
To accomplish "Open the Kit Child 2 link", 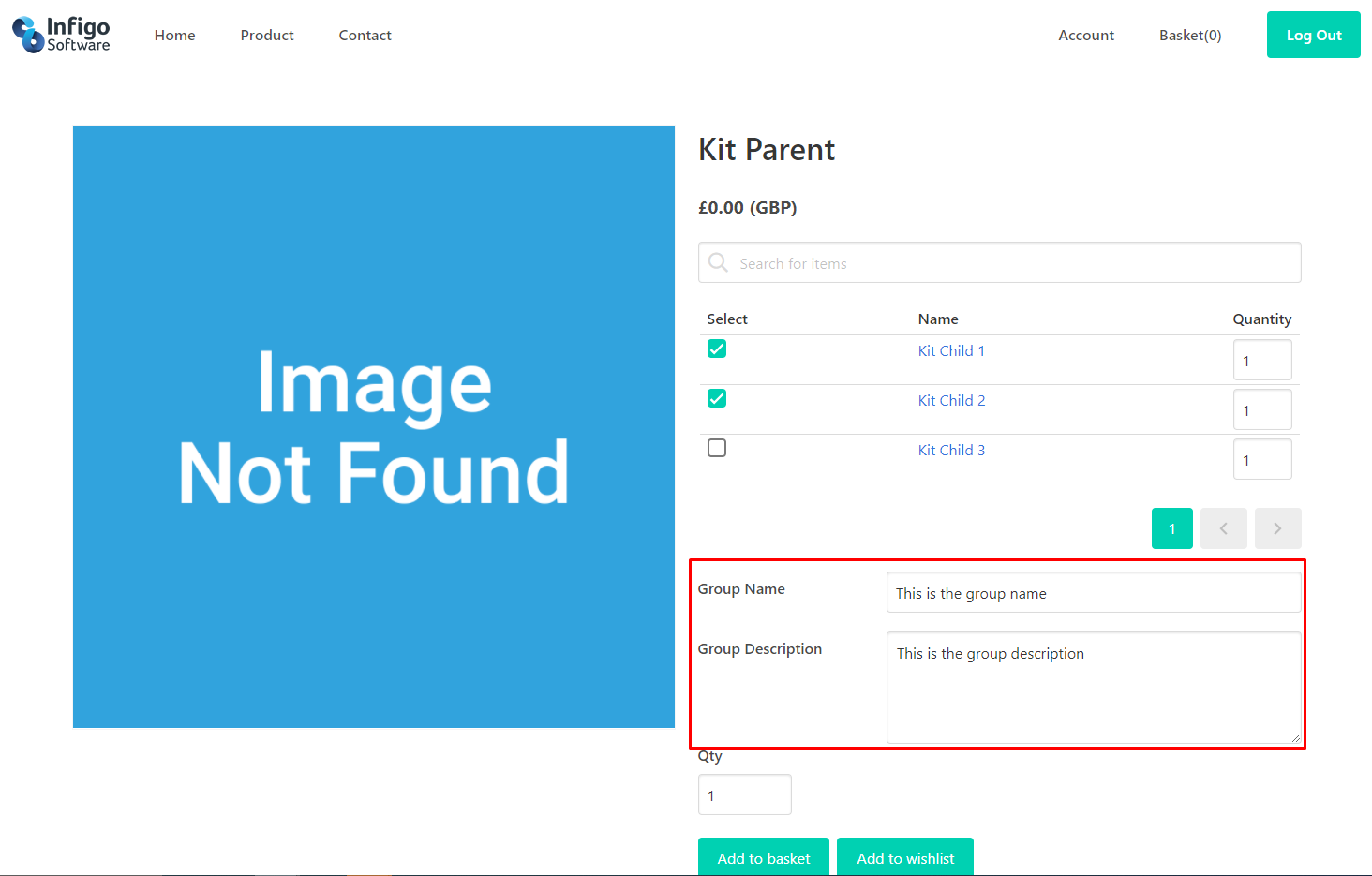I will coord(951,400).
